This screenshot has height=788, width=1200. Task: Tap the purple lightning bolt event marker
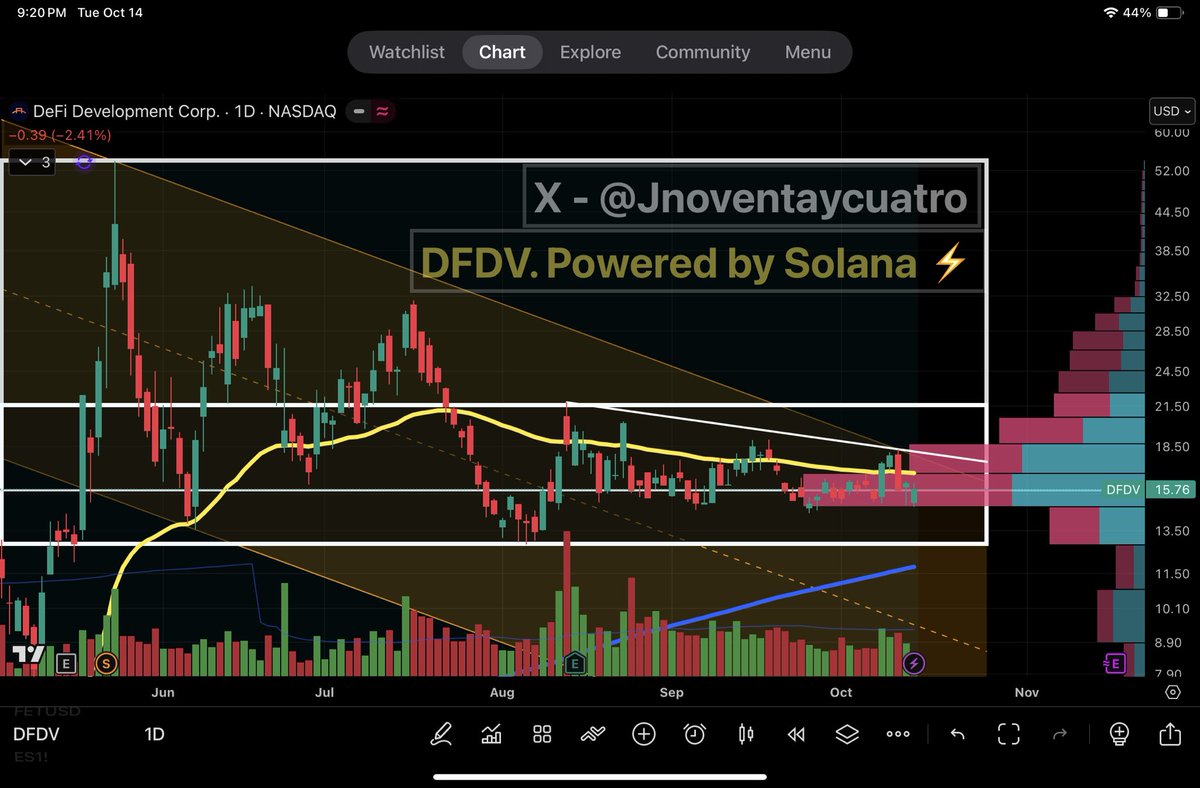coord(914,662)
